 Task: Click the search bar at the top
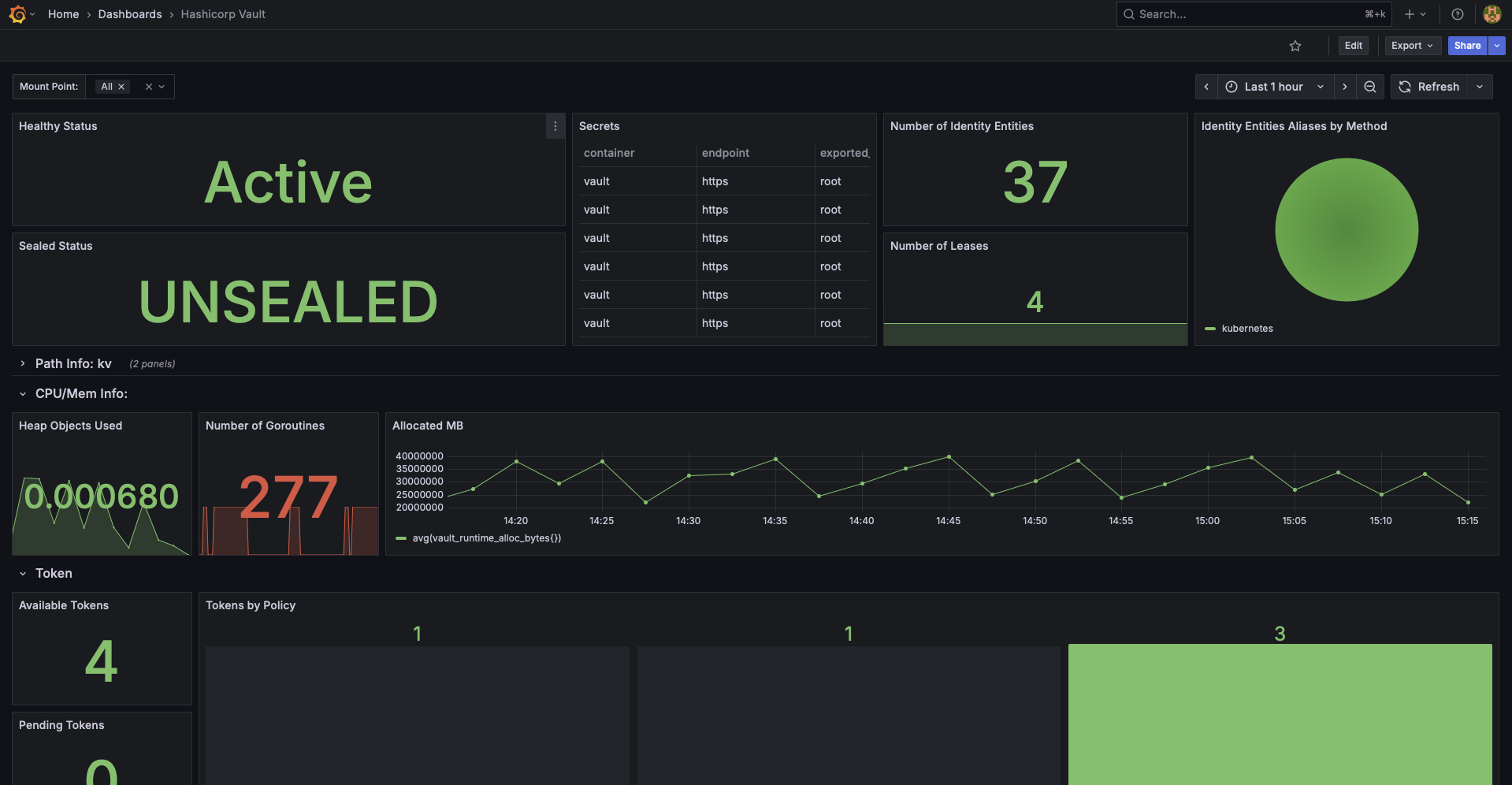[x=1253, y=14]
